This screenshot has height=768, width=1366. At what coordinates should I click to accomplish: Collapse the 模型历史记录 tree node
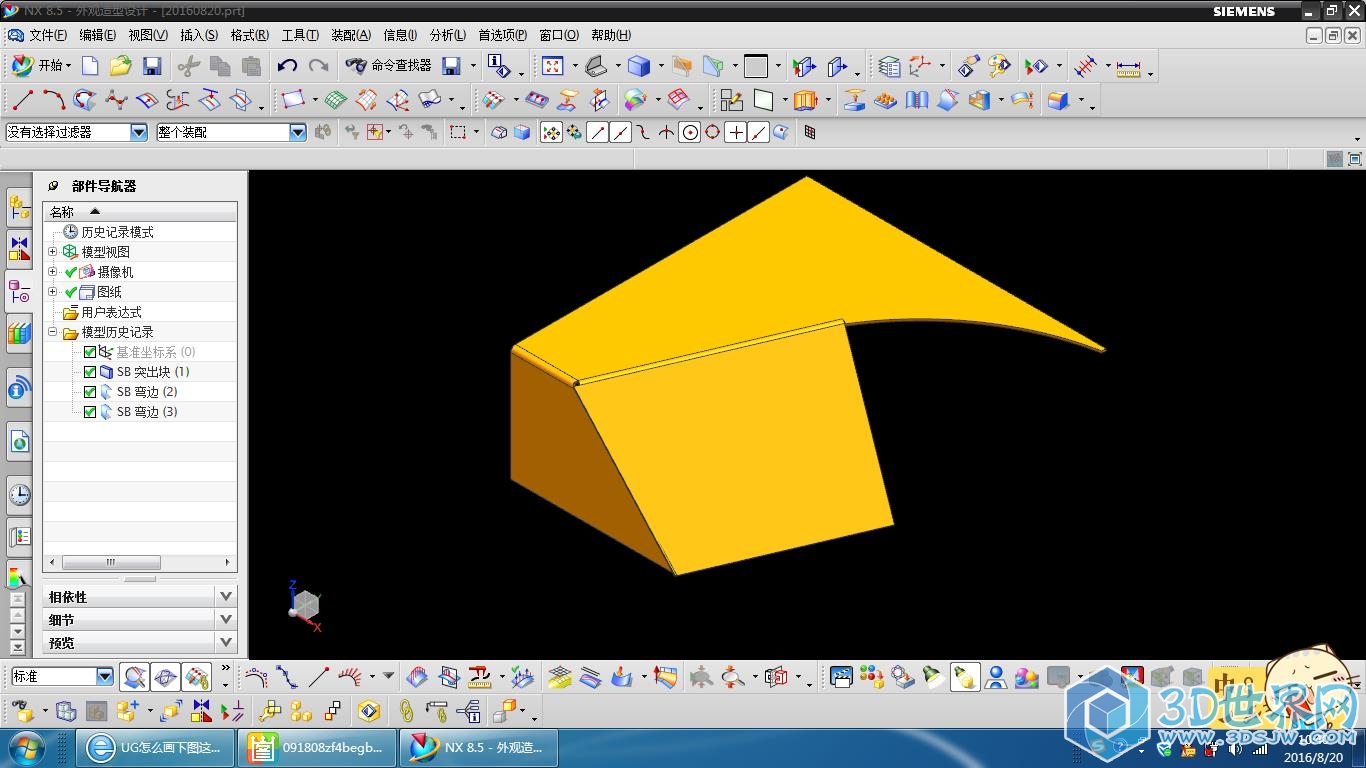[x=53, y=332]
